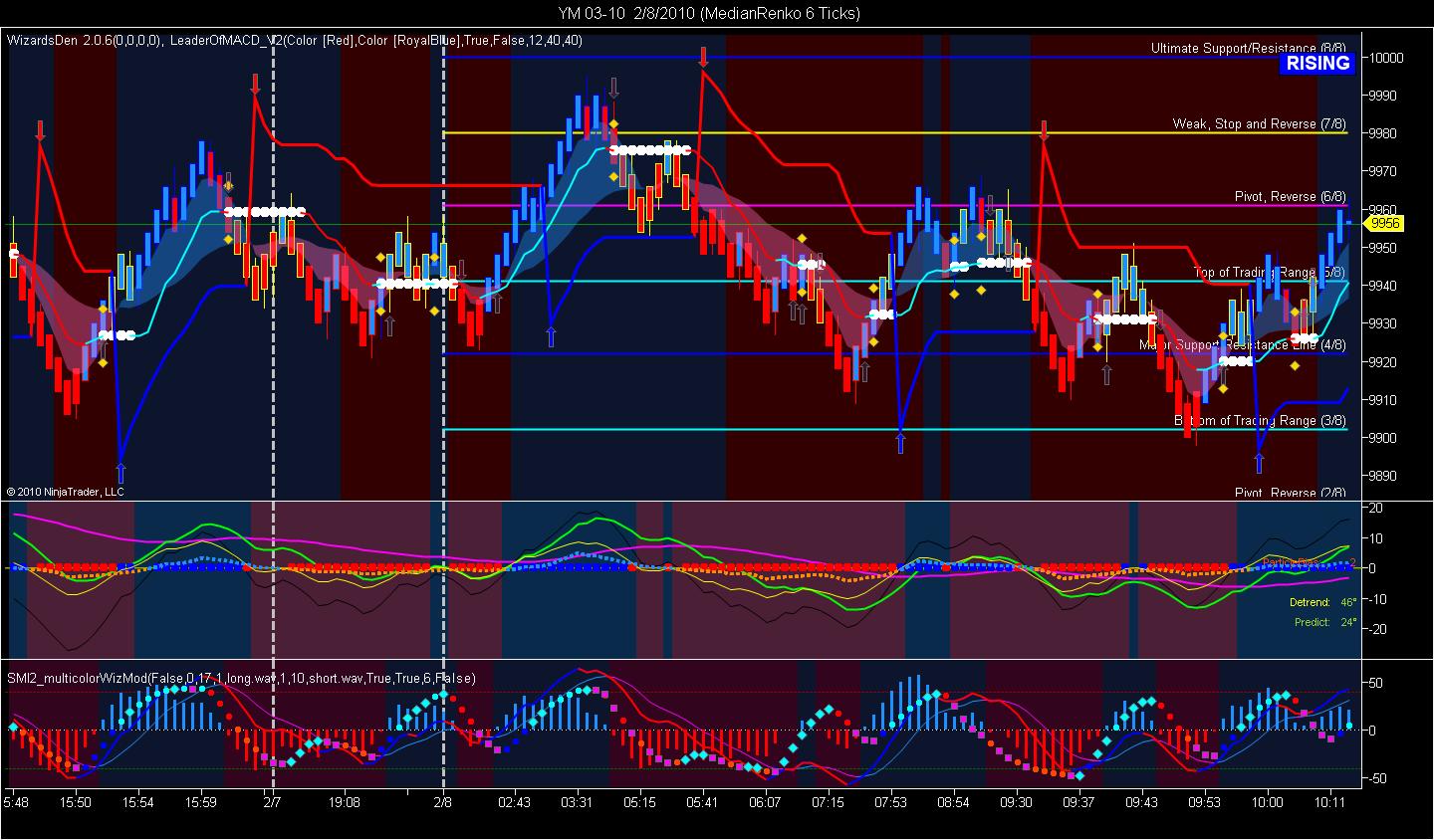
Task: Click the 10000 price axis label
Action: (x=1386, y=58)
